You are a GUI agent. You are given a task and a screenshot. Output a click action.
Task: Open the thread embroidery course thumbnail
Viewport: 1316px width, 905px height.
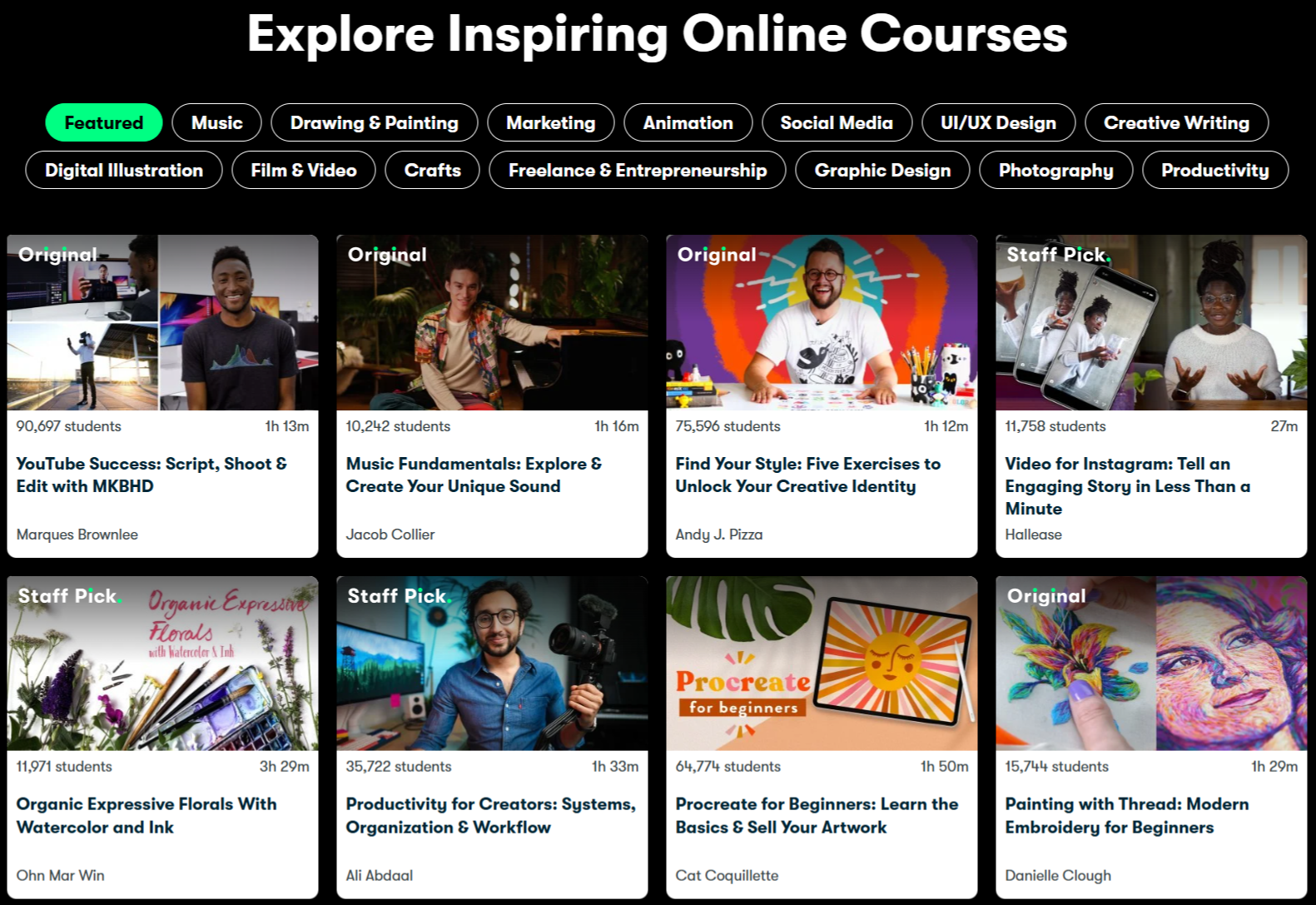1151,664
